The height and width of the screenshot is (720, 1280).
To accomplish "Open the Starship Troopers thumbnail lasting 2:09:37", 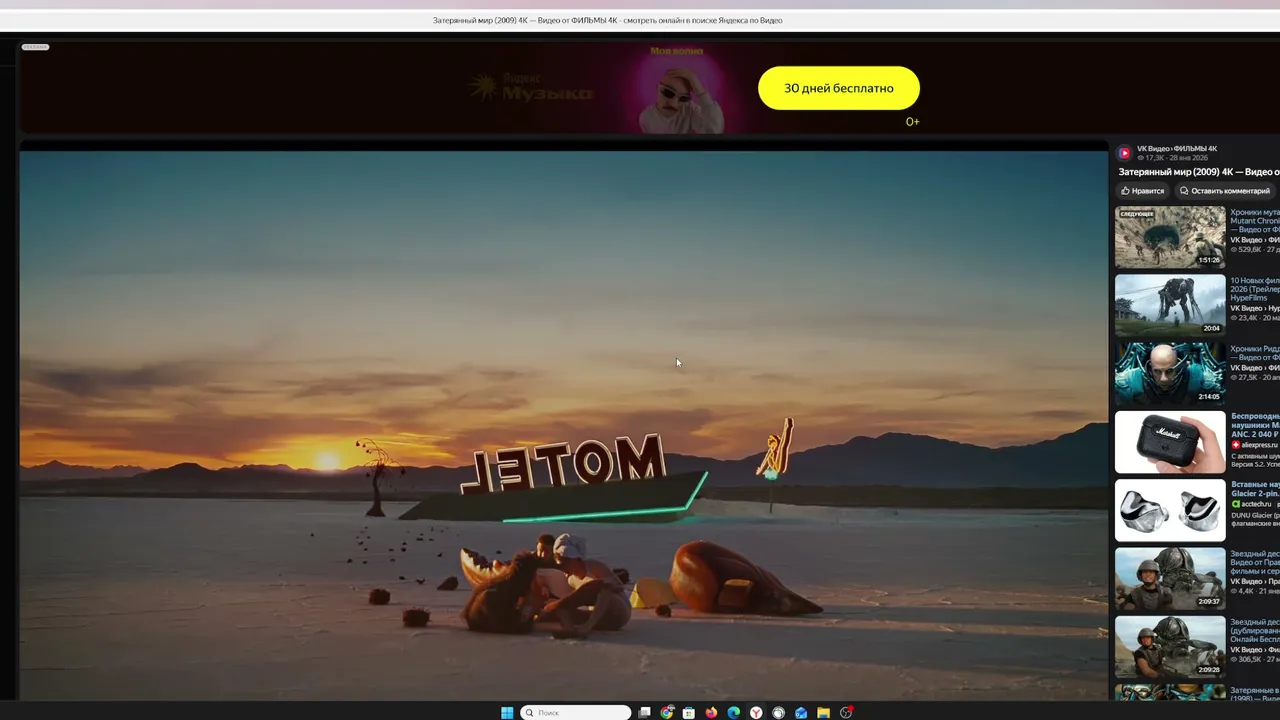I will click(1170, 578).
